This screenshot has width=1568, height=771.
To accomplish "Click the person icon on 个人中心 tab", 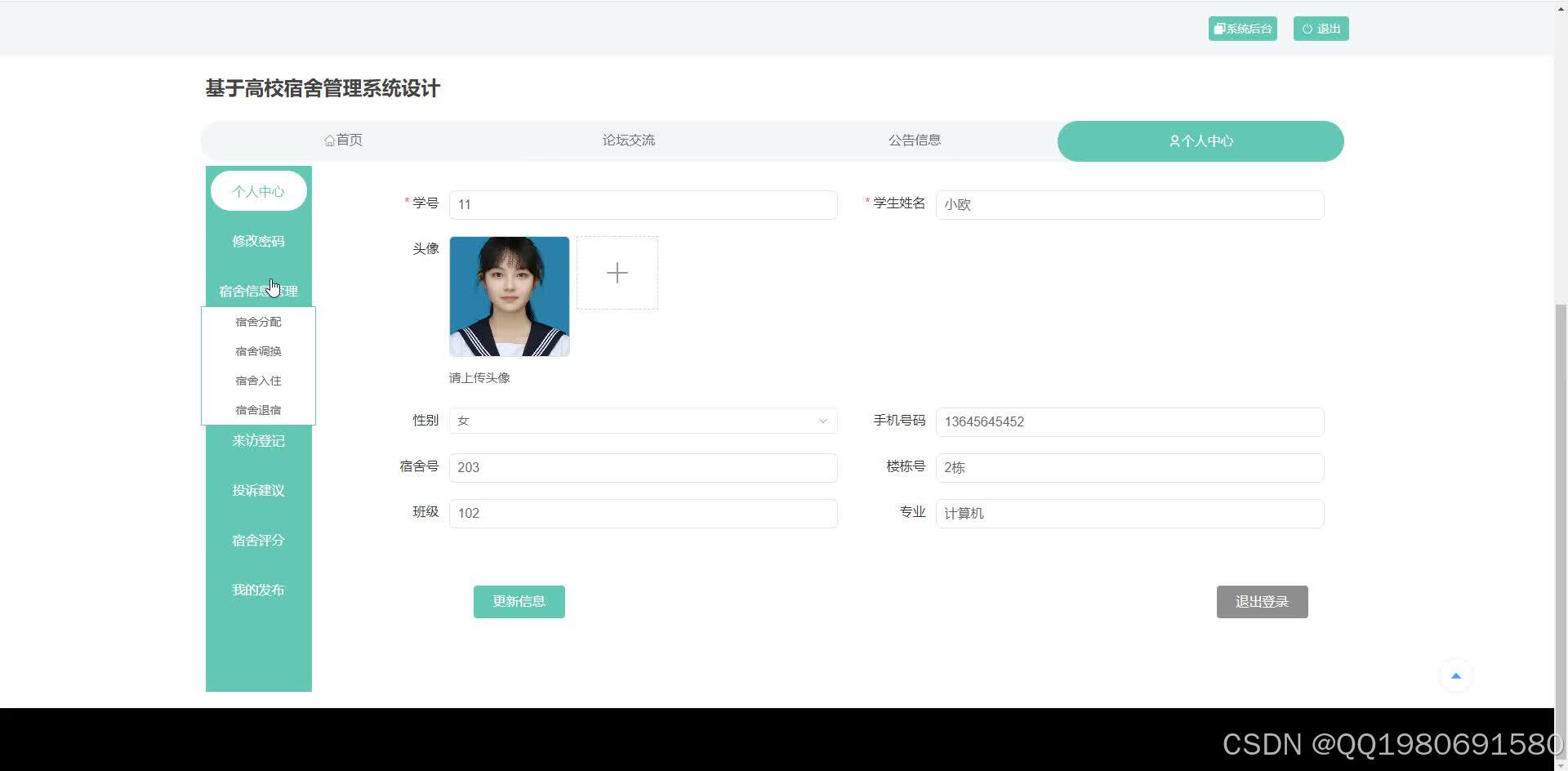I will [1173, 140].
